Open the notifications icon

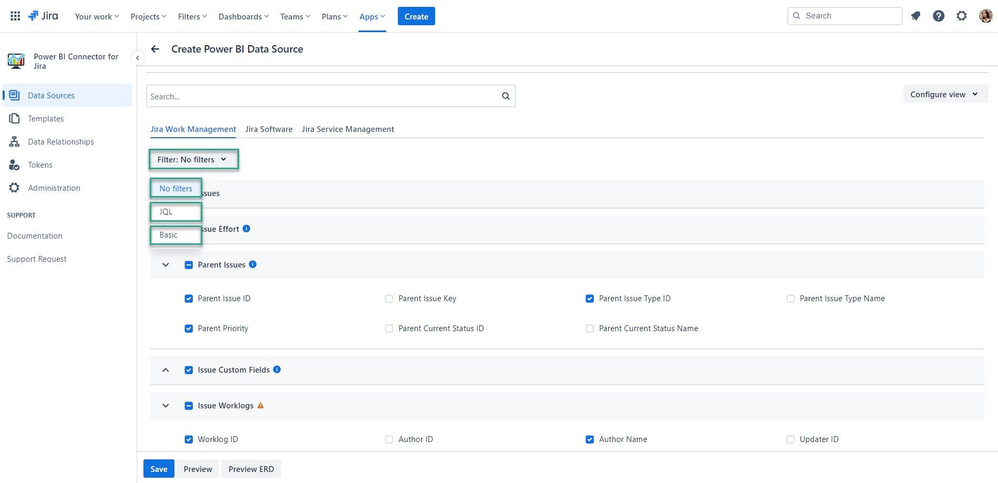[x=915, y=17]
